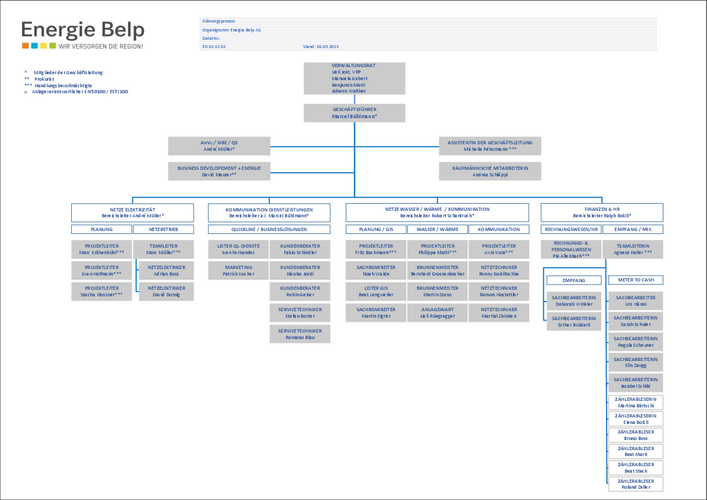This screenshot has width=707, height=500.
Task: Click the Stand date in header
Action: pyautogui.click(x=321, y=46)
